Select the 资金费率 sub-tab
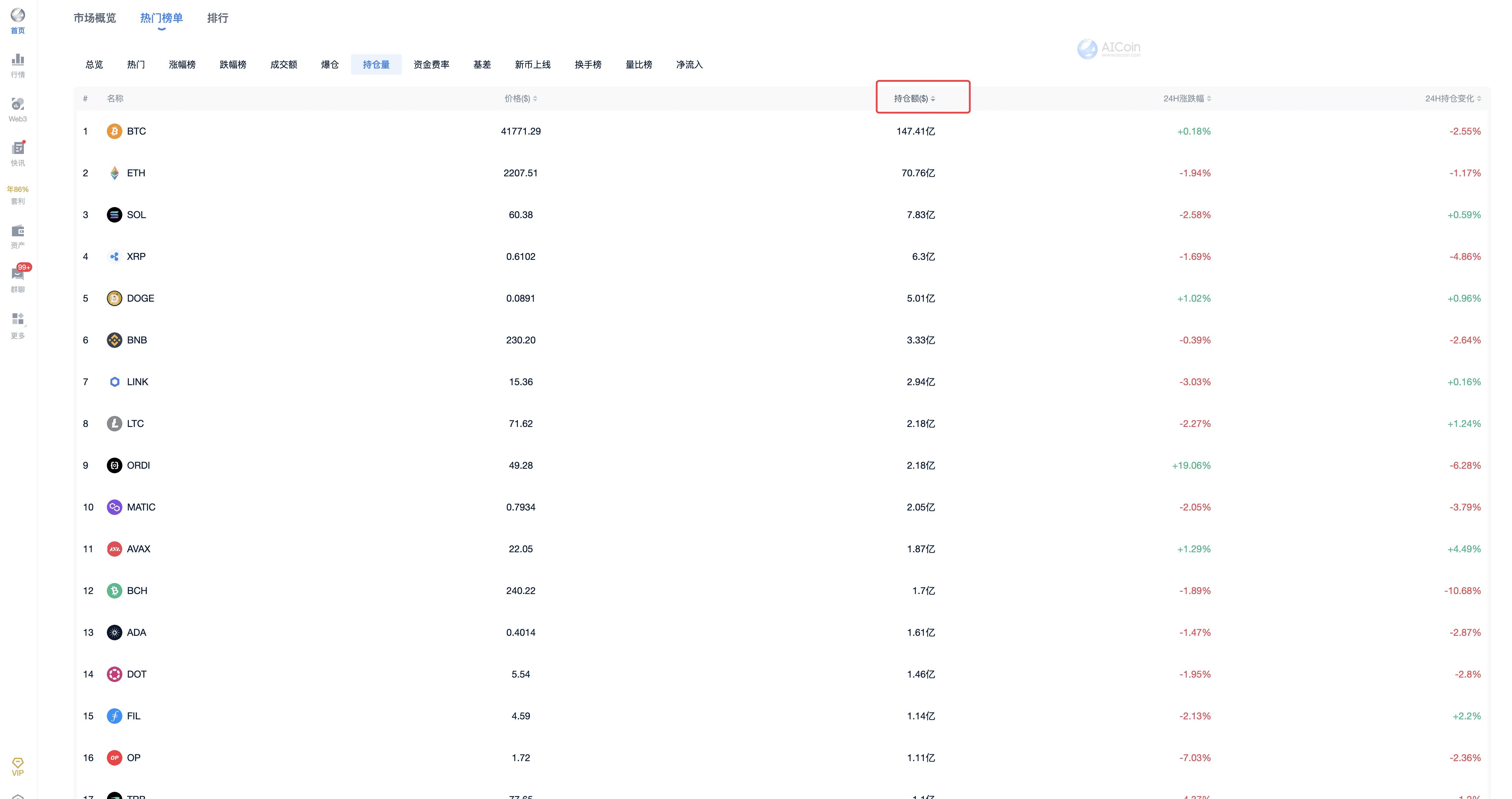 click(x=431, y=64)
